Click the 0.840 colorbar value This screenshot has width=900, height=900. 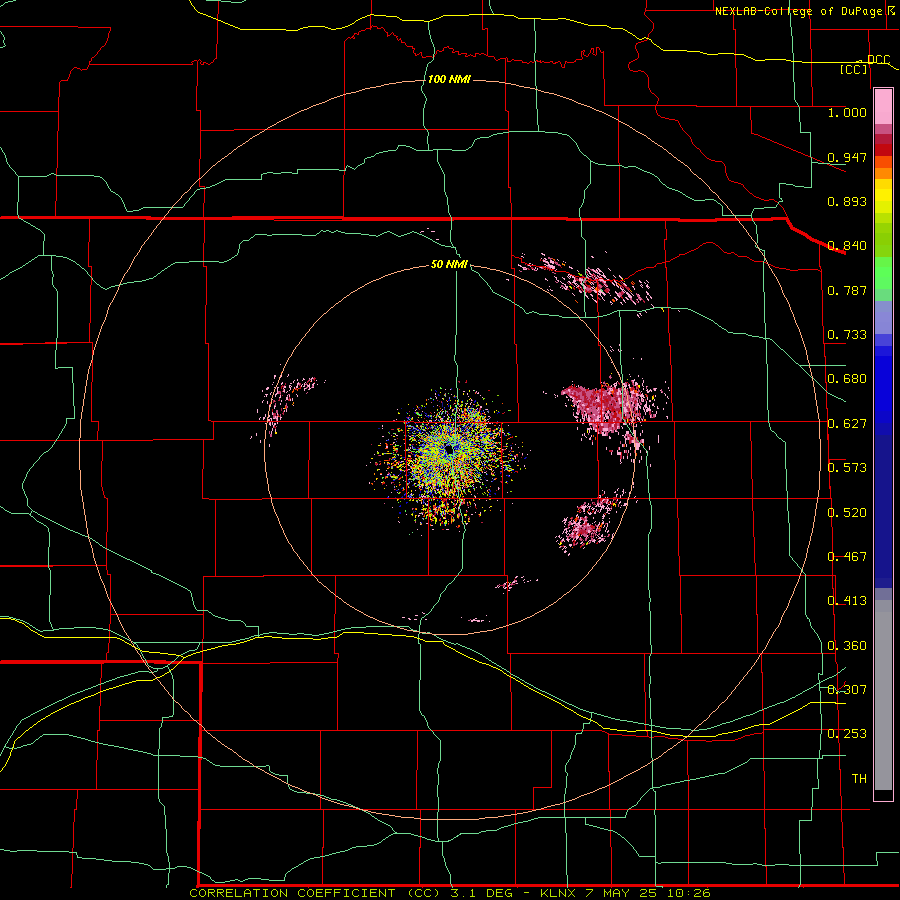click(x=847, y=246)
